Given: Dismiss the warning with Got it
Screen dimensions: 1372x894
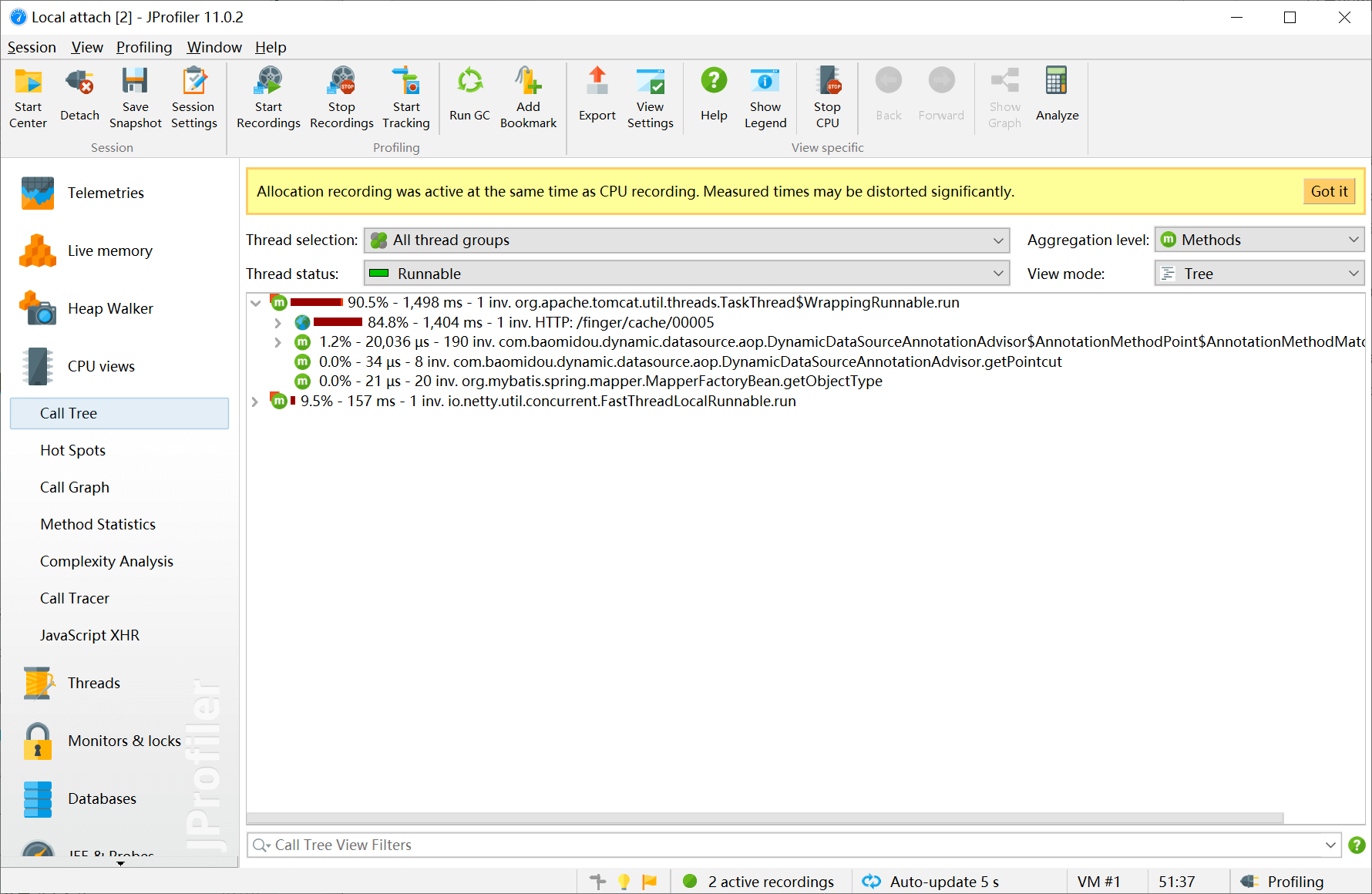Looking at the screenshot, I should 1329,192.
